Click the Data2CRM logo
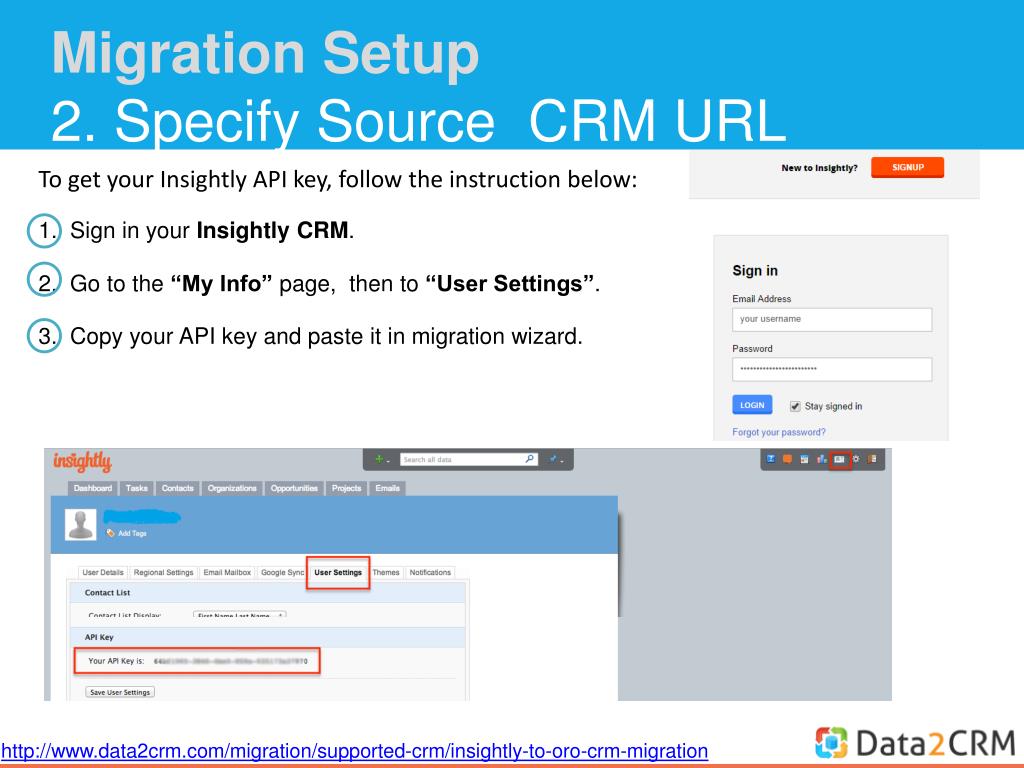The height and width of the screenshot is (768, 1024). (915, 743)
